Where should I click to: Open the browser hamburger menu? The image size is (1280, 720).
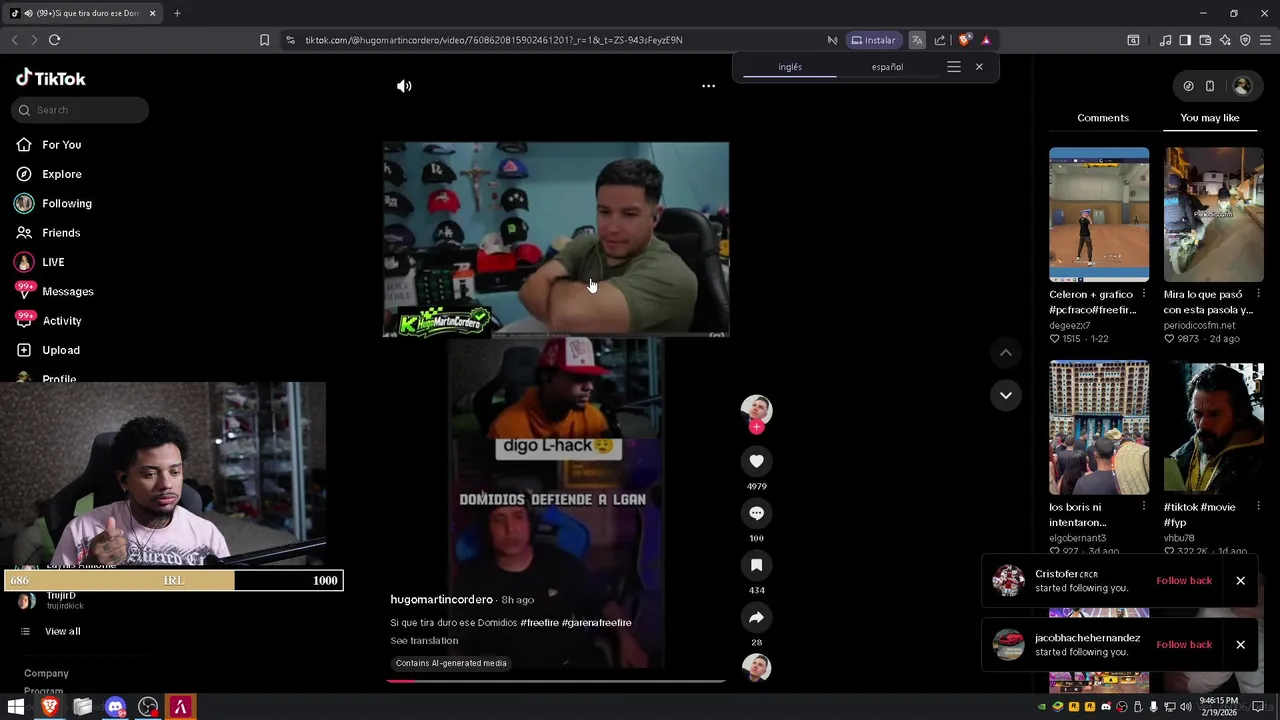[1266, 40]
